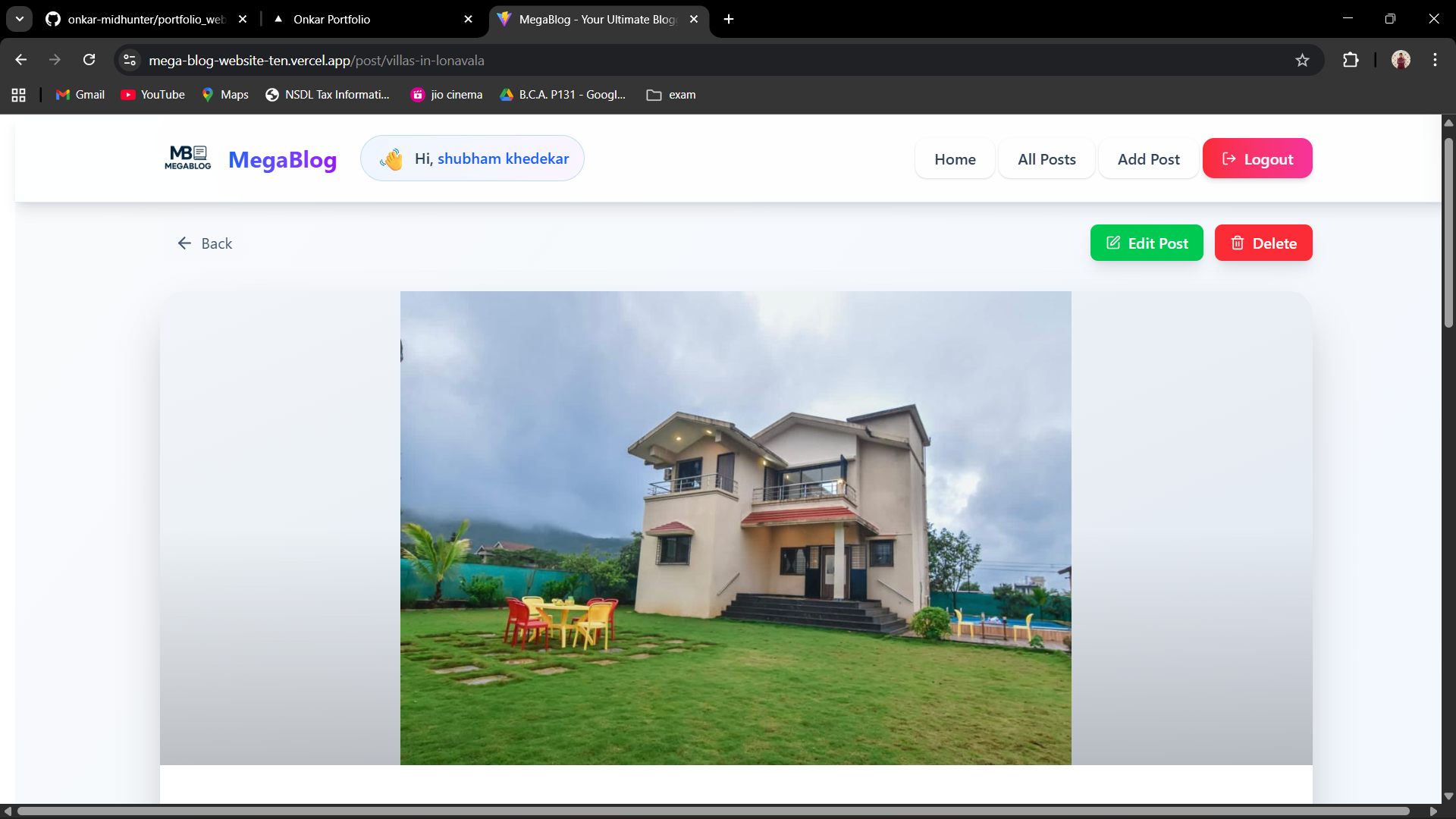The width and height of the screenshot is (1456, 819).
Task: Click the Logout button
Action: 1257,159
